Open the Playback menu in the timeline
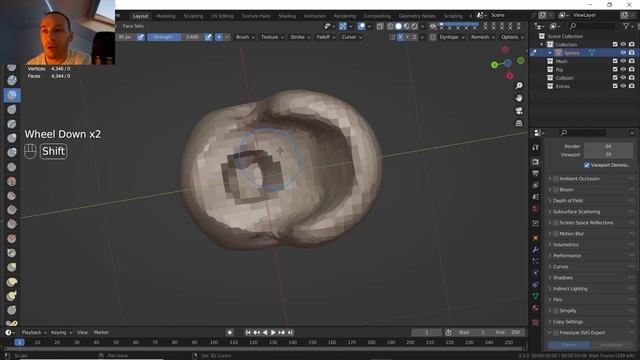The height and width of the screenshot is (360, 640). [34, 333]
